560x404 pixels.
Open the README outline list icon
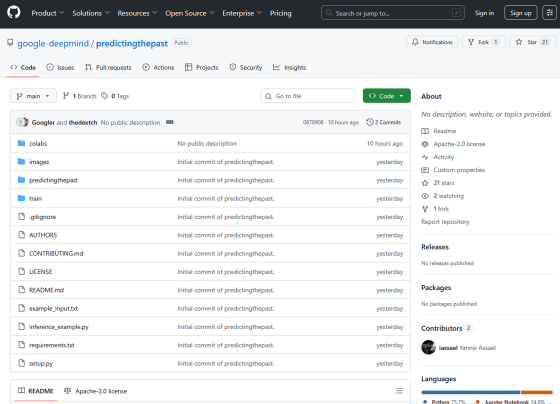coord(399,391)
